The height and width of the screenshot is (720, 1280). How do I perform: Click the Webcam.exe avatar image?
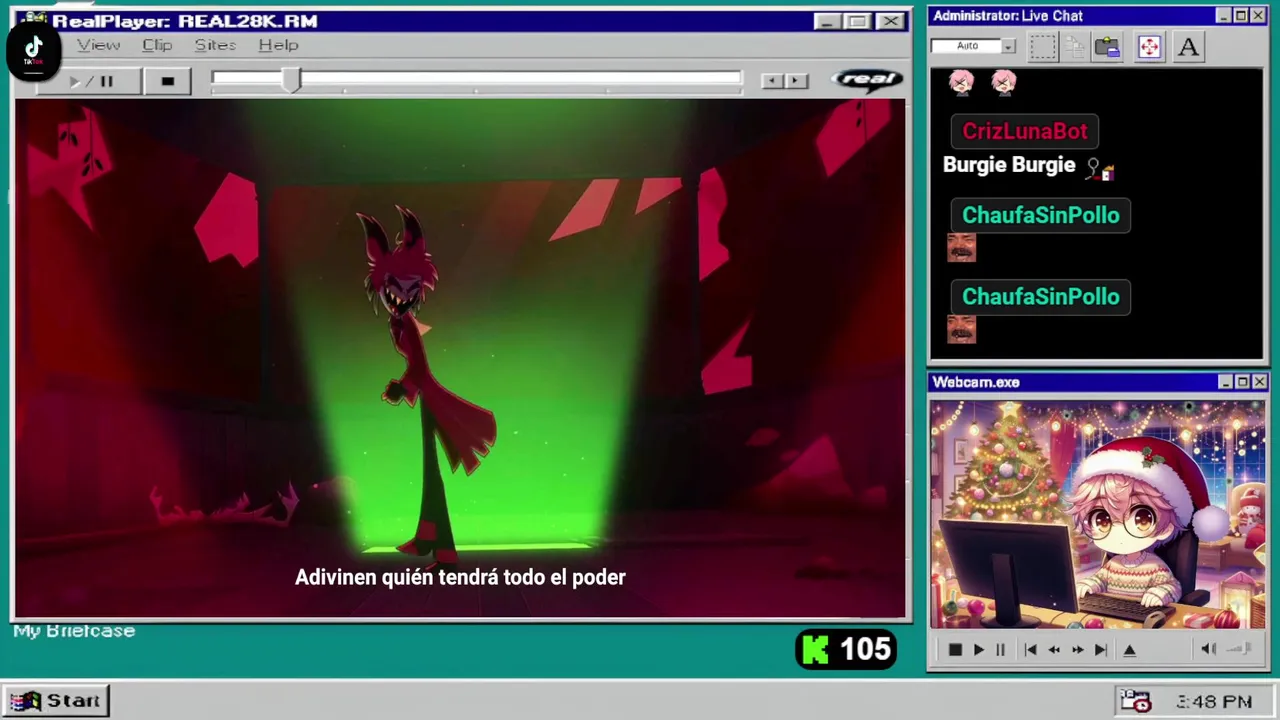(x=1097, y=515)
